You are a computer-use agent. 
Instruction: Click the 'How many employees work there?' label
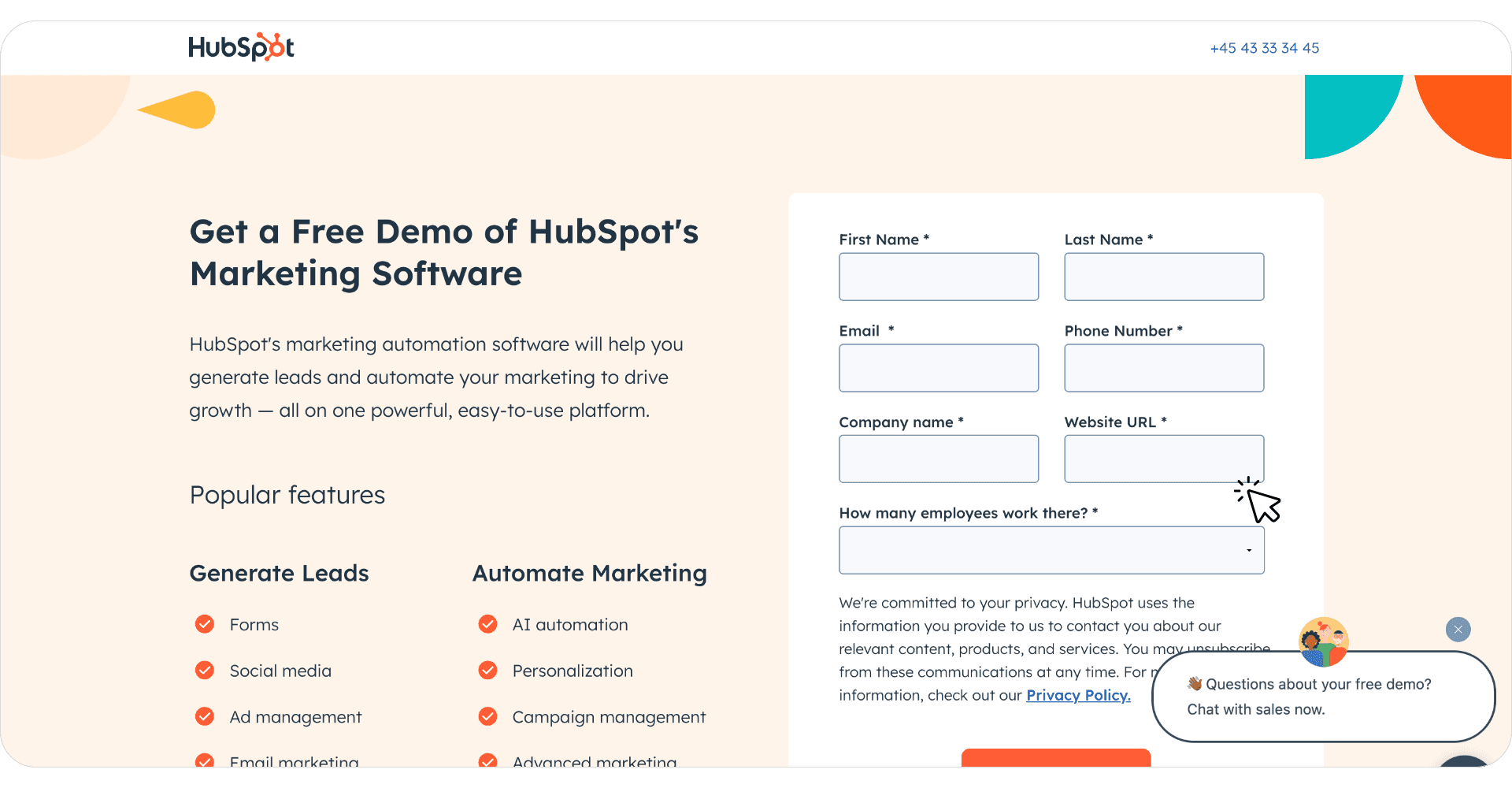tap(969, 513)
